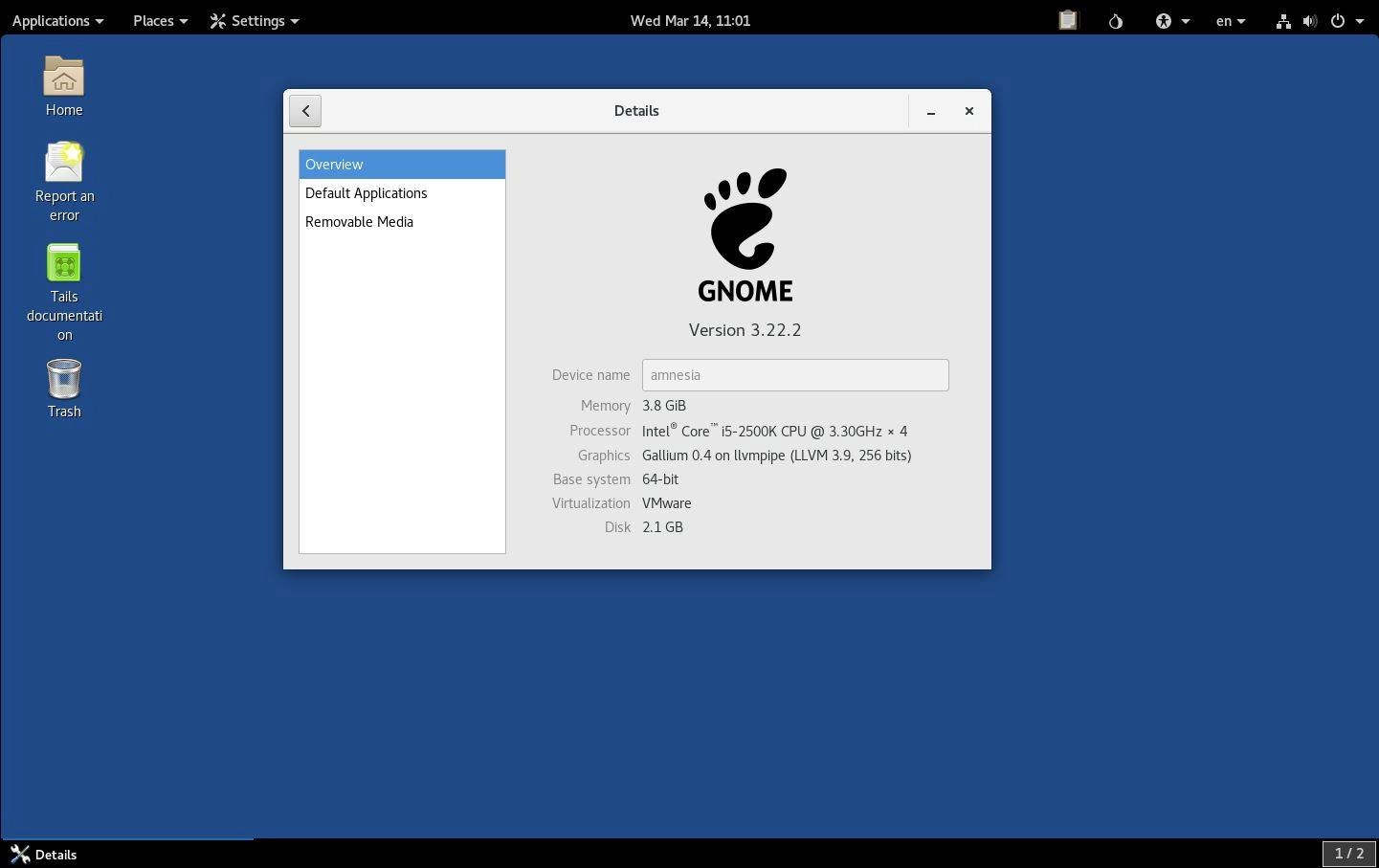Open the universal access menu icon
Image resolution: width=1379 pixels, height=868 pixels.
tap(1164, 20)
